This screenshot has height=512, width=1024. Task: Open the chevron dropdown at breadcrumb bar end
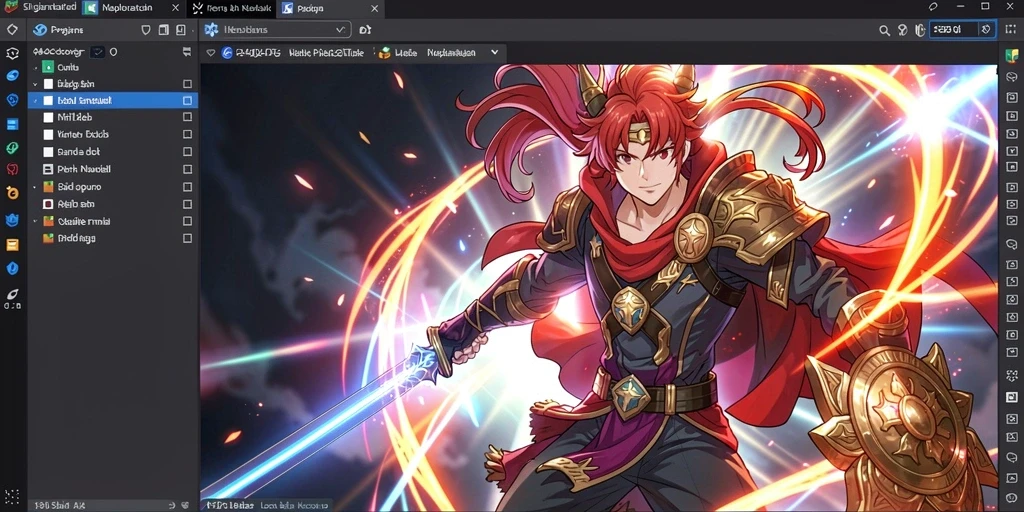pyautogui.click(x=494, y=52)
